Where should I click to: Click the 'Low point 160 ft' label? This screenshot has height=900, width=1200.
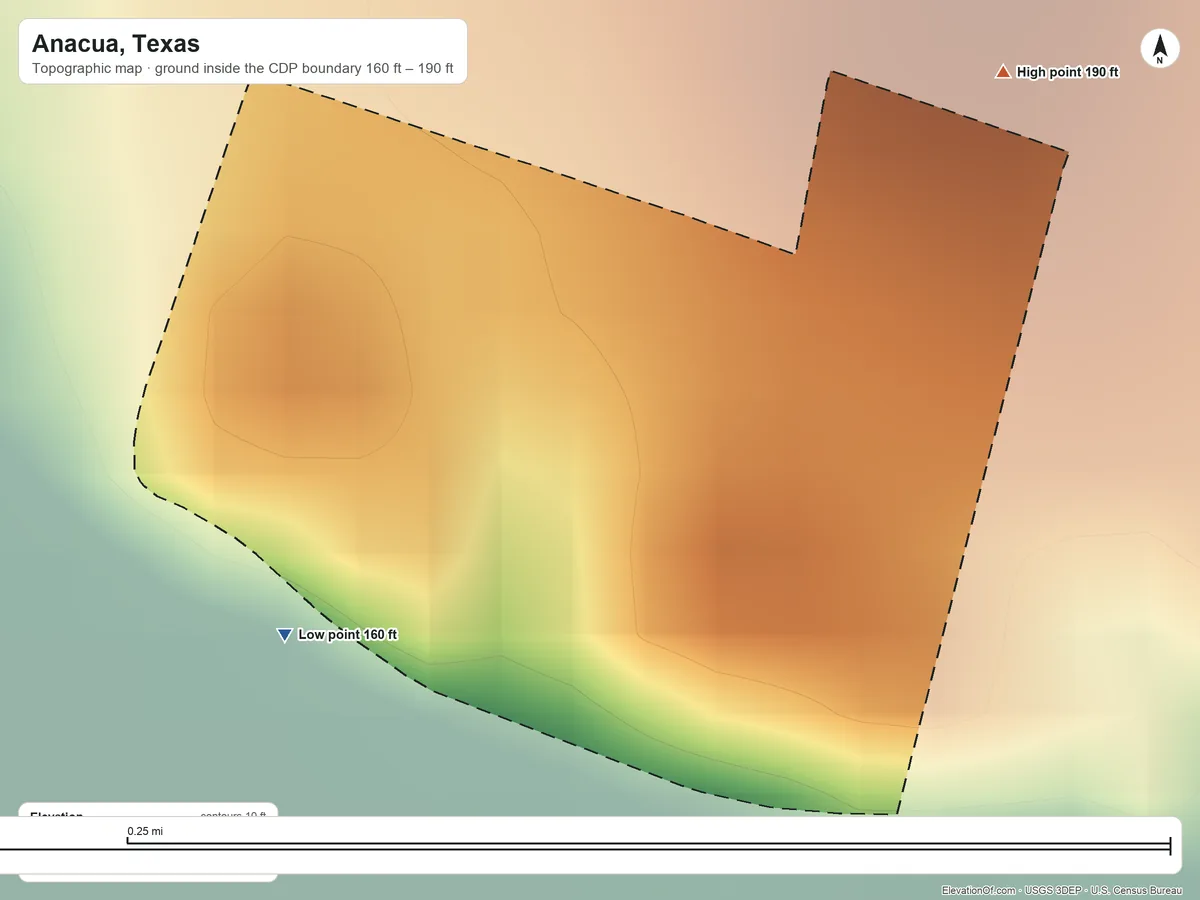[x=348, y=635]
